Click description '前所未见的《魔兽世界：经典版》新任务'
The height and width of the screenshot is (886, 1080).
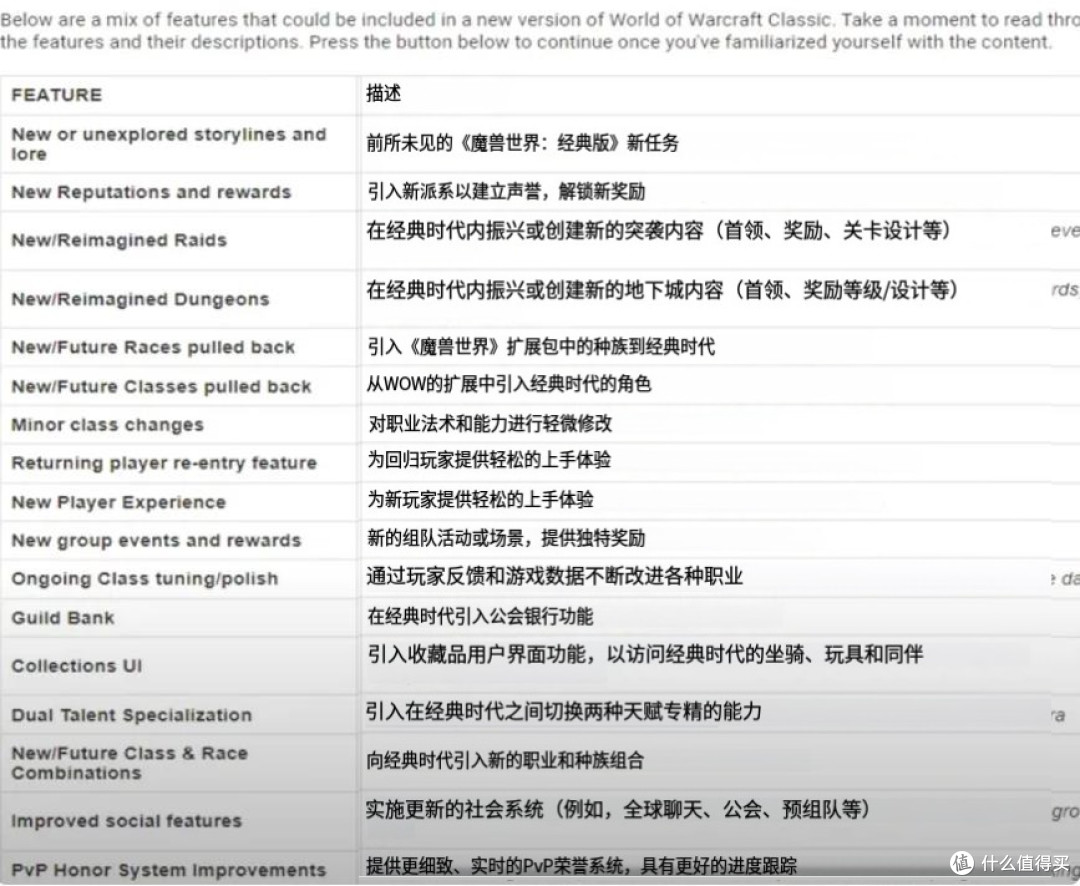(x=523, y=143)
